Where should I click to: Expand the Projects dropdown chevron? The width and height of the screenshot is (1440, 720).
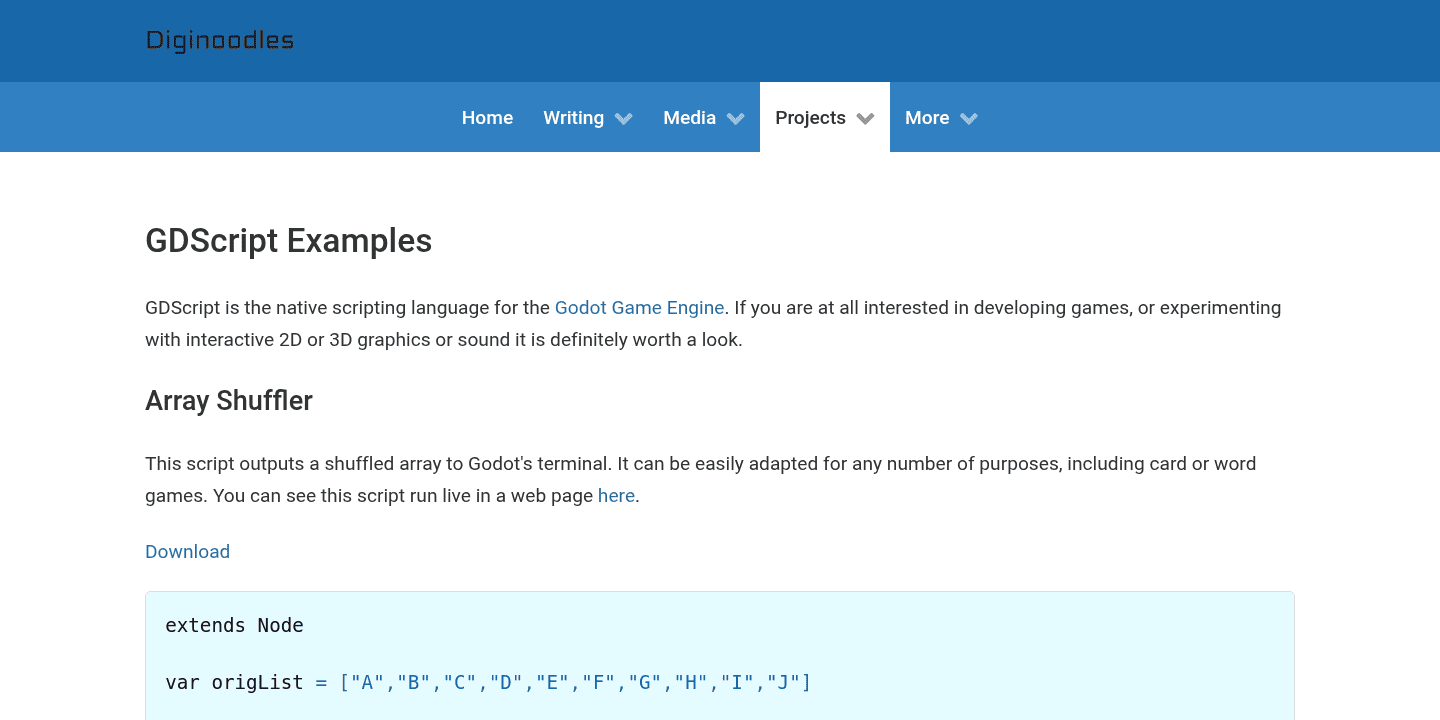(x=866, y=119)
